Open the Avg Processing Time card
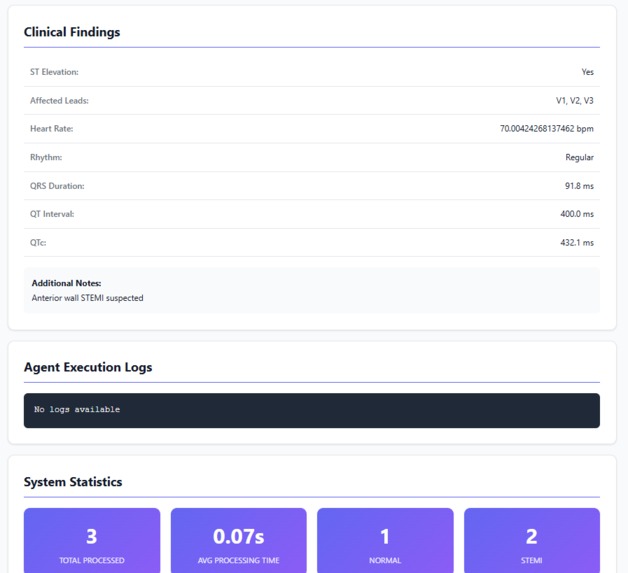 click(239, 541)
